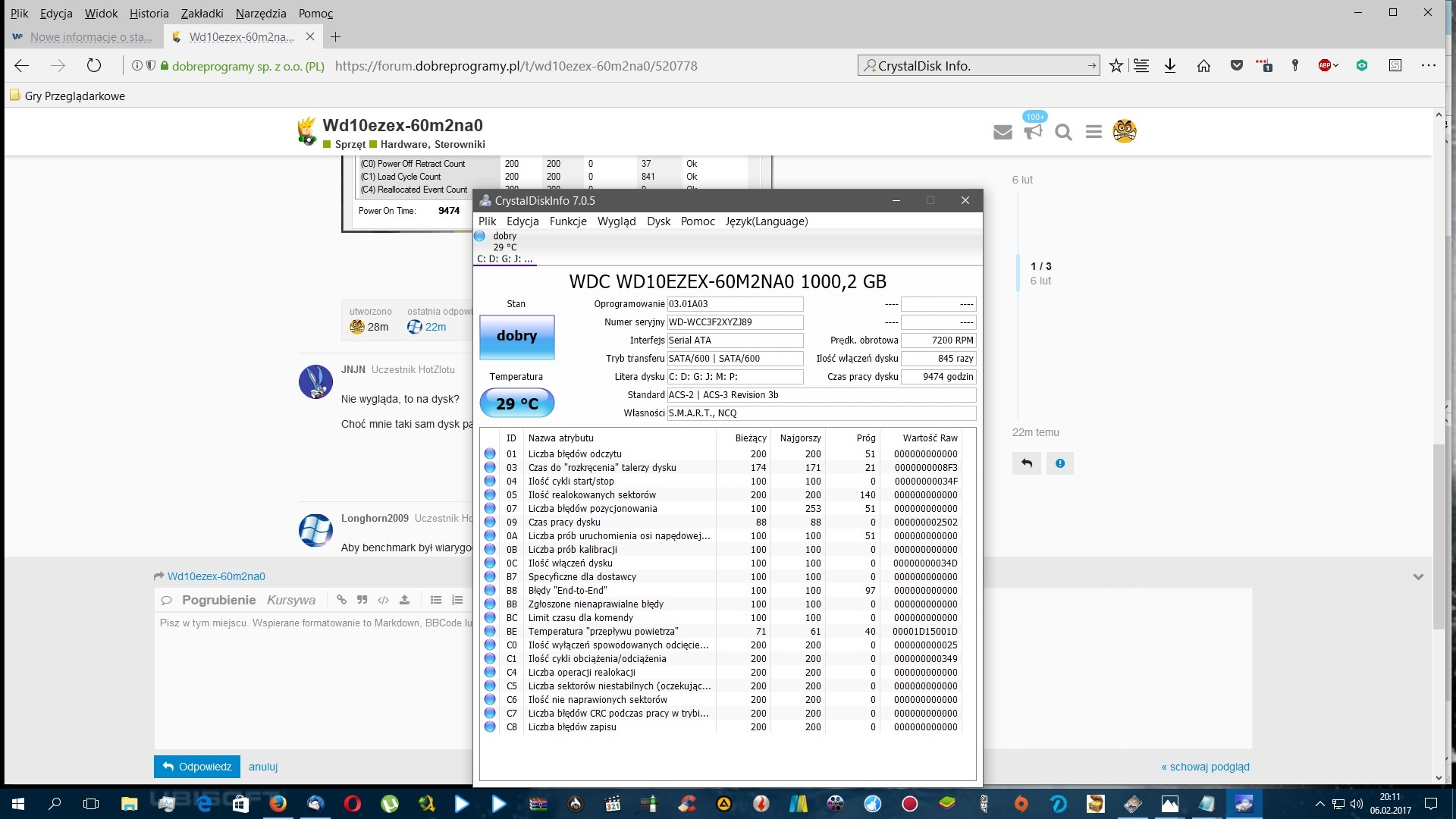Click the reply arrow button under timeline
The image size is (1456, 819).
click(x=1027, y=463)
